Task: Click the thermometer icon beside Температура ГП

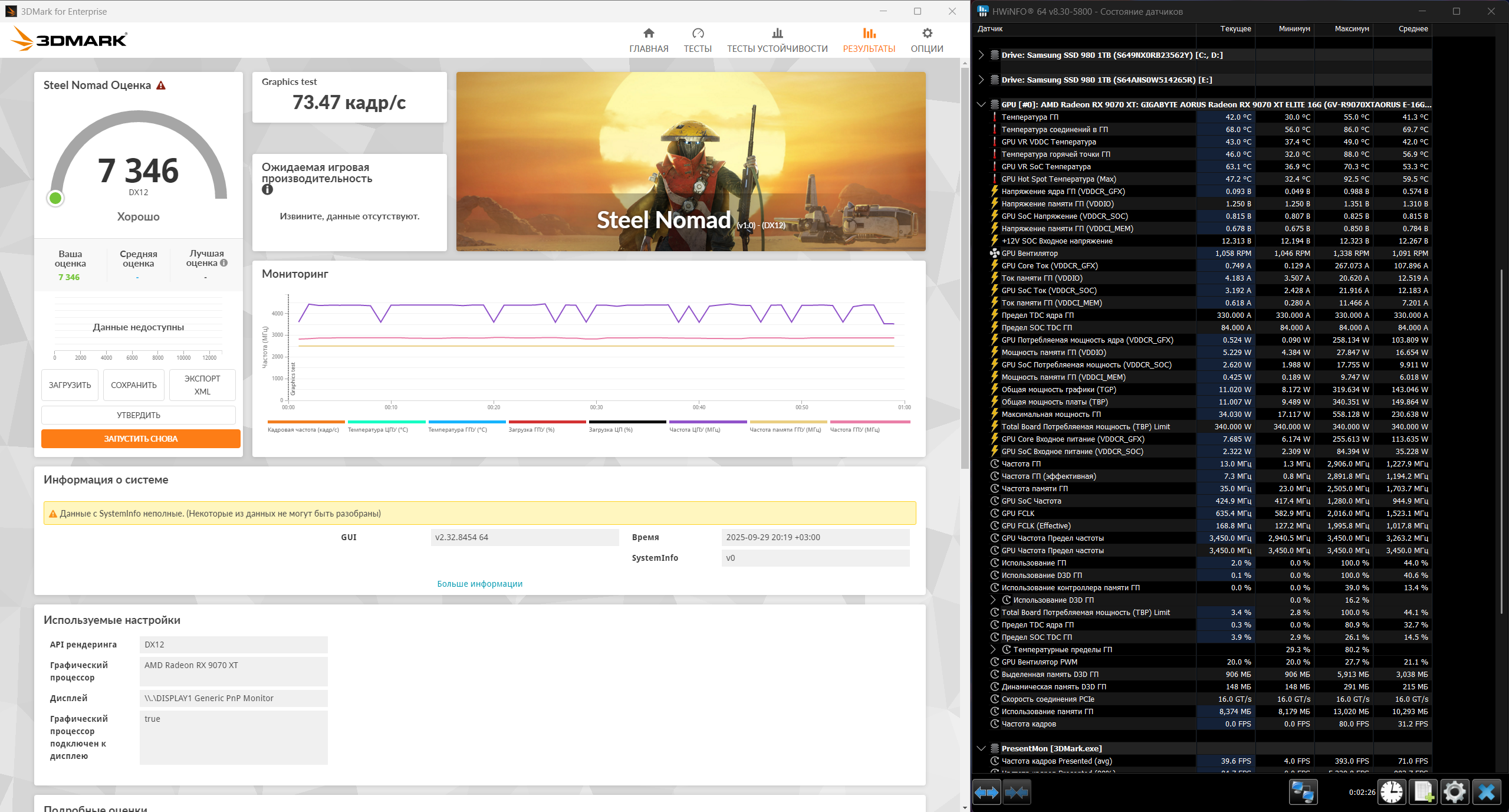Action: (x=994, y=117)
